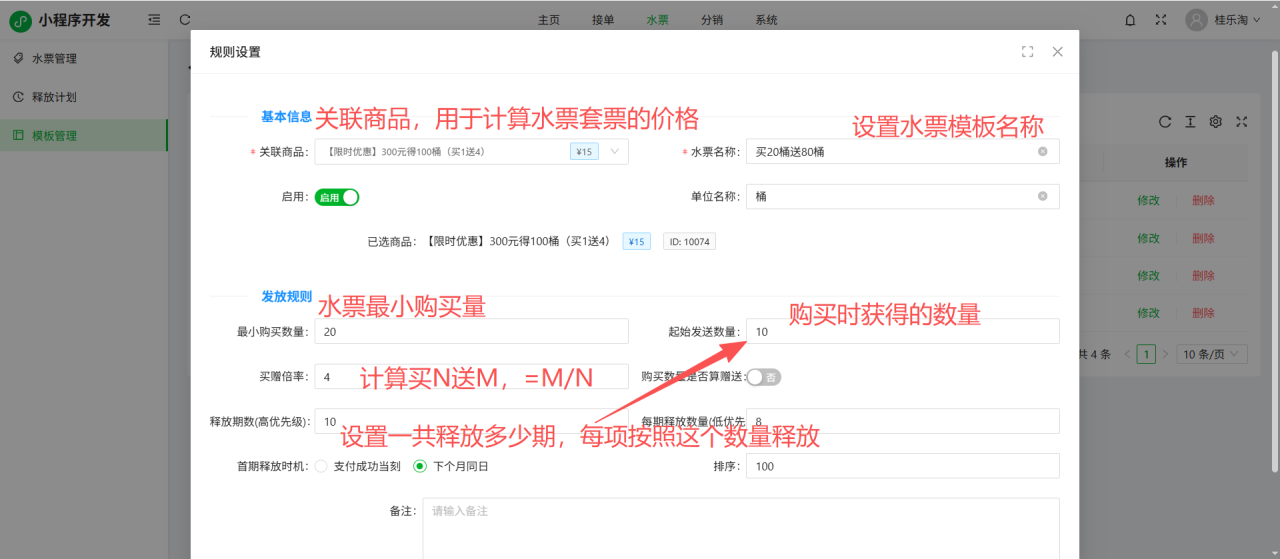This screenshot has height=559, width=1280.
Task: Select the 支付成功当刻 radio option
Action: point(321,466)
